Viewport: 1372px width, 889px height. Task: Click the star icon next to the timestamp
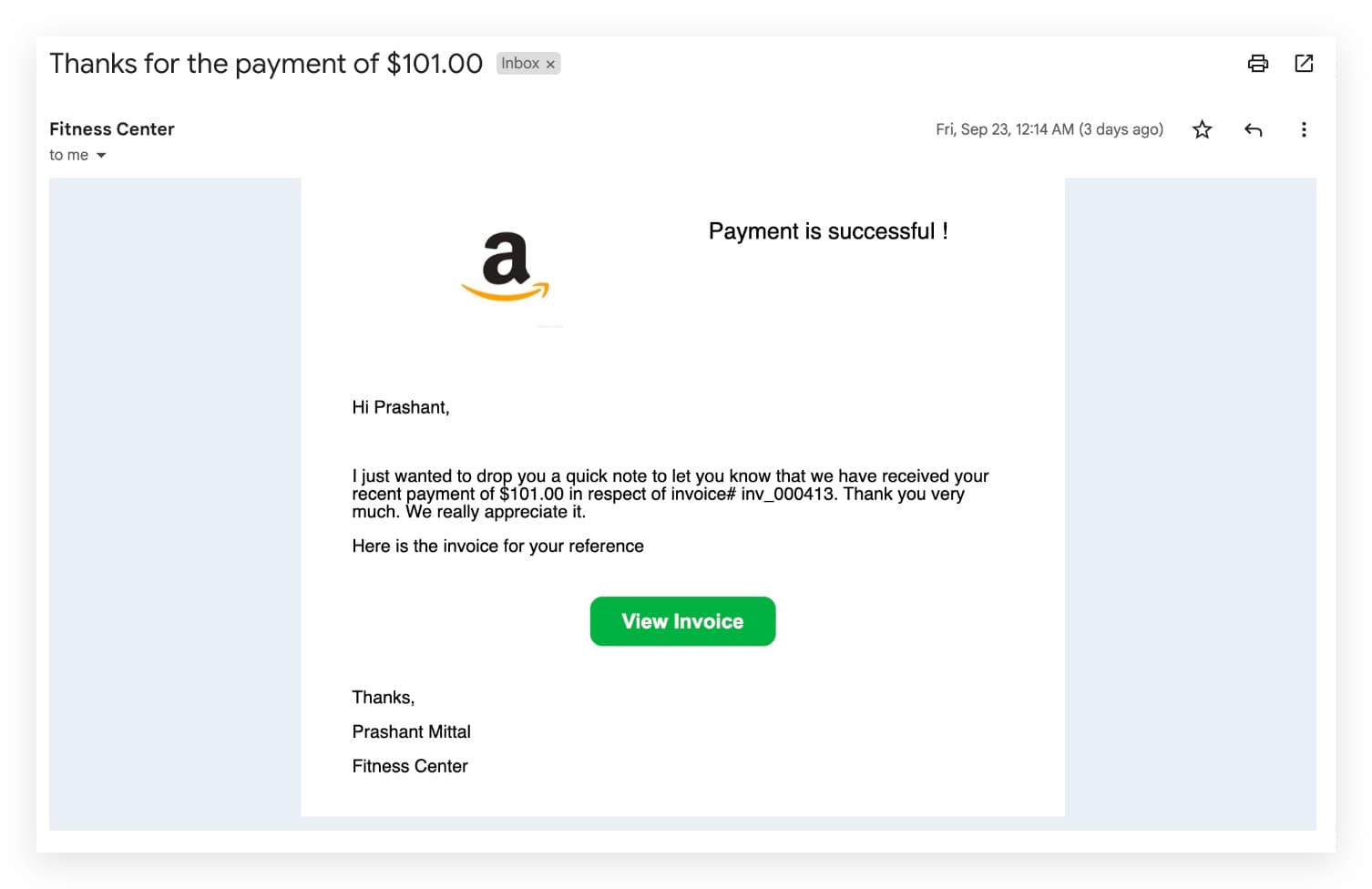pos(1202,129)
